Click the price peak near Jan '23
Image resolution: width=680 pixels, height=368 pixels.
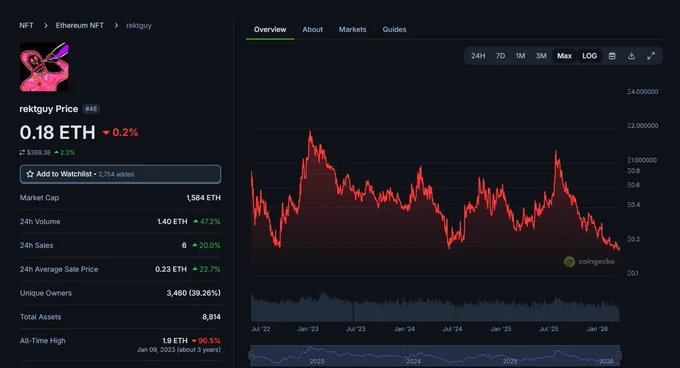tap(310, 132)
